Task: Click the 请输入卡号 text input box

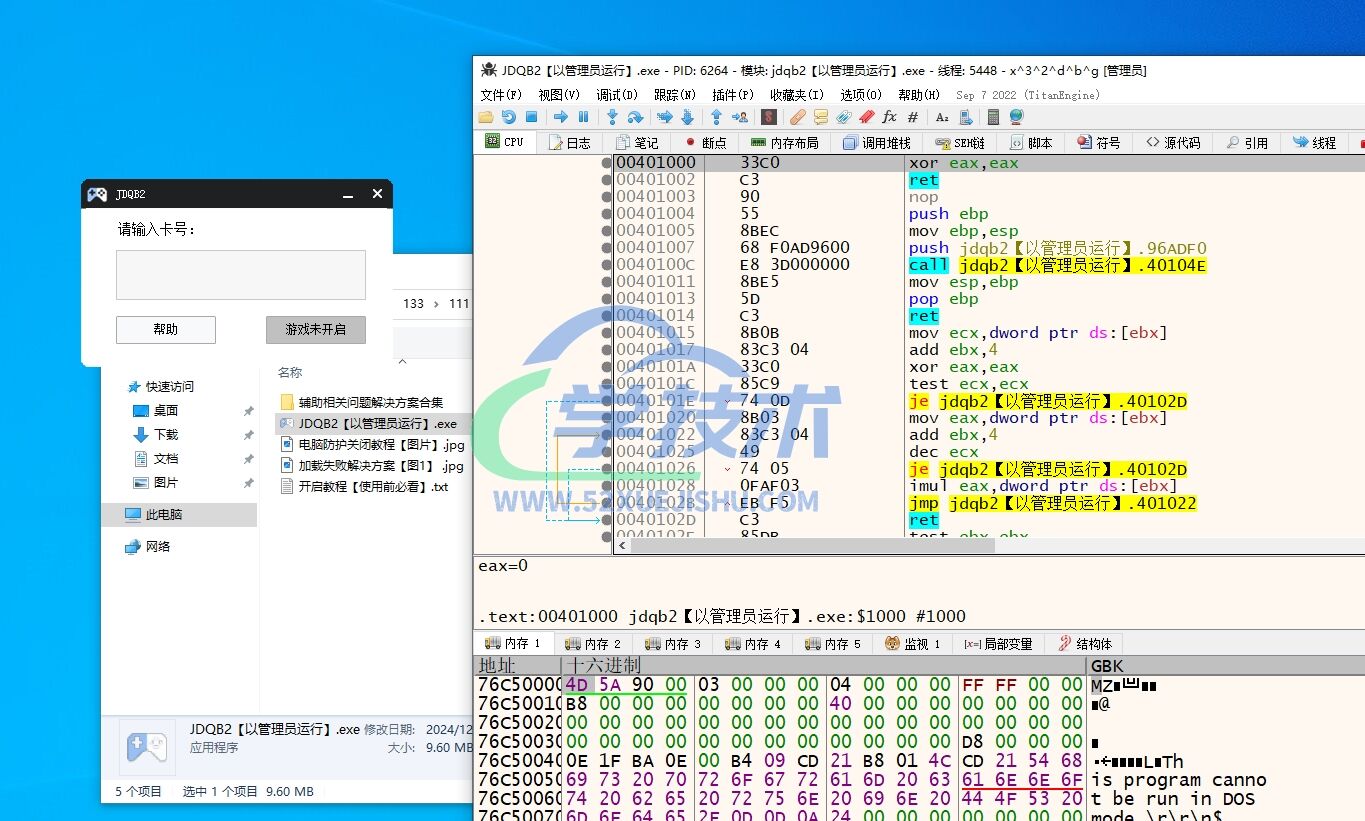Action: 241,275
